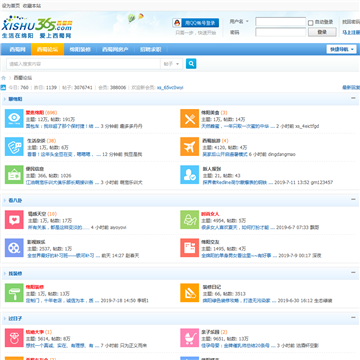Open the 装修日记 forum title link
Image resolution: width=360 pixels, height=360 pixels.
click(212, 287)
